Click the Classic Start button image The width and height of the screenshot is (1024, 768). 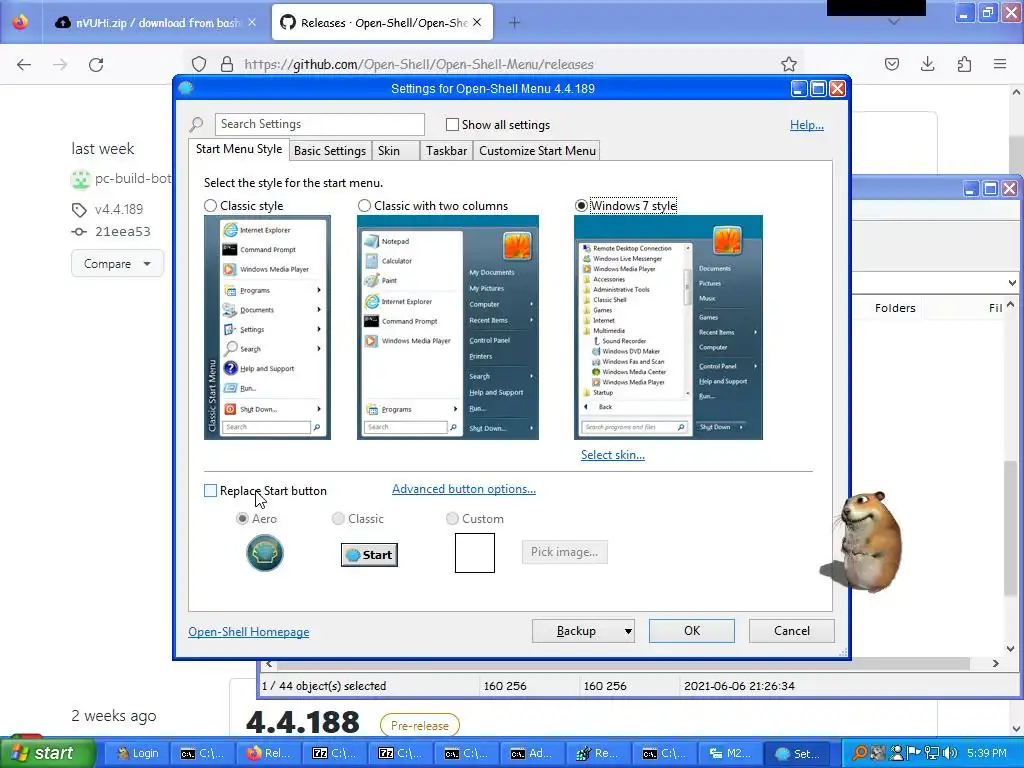pos(369,555)
